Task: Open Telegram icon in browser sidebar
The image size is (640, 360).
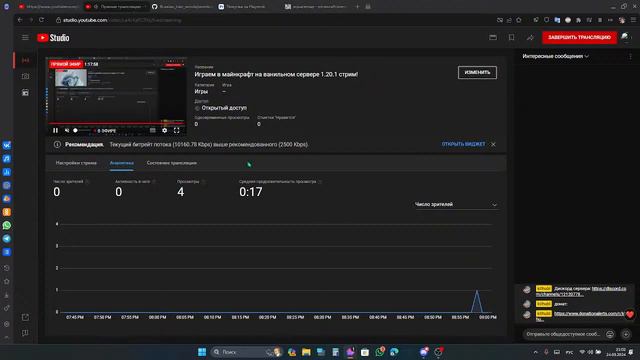Action: (7, 239)
